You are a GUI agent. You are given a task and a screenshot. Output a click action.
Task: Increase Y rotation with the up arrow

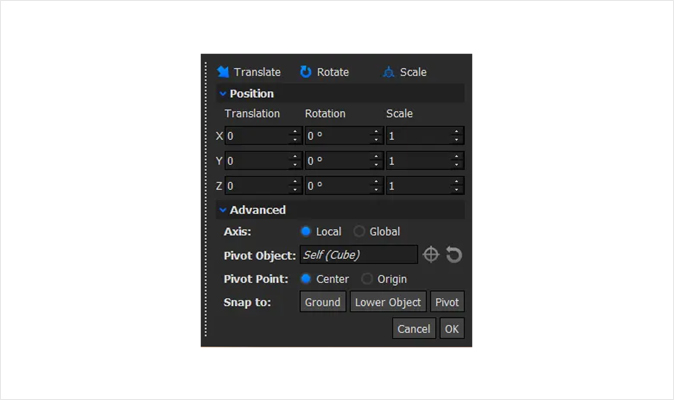376,157
